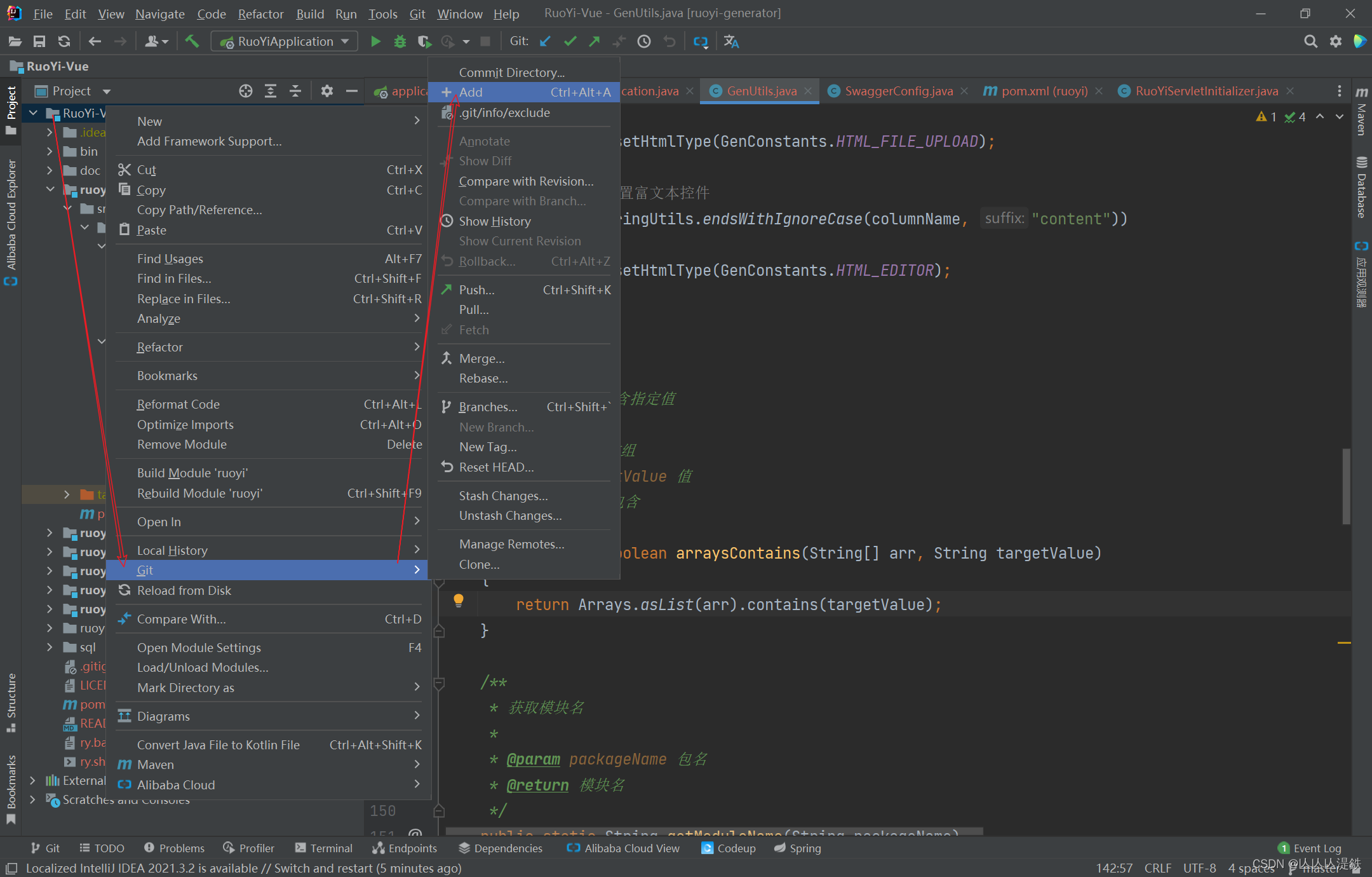The width and height of the screenshot is (1372, 877).
Task: Click Git Update Project arrow icon
Action: (545, 41)
